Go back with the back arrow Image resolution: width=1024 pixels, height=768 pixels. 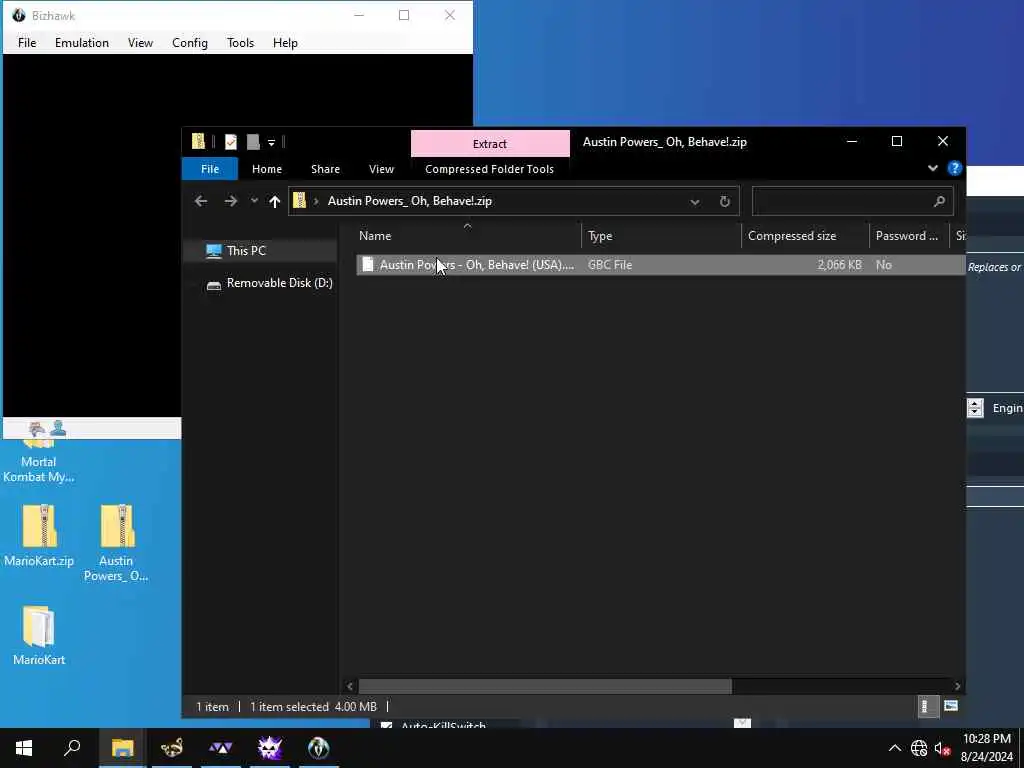[200, 201]
